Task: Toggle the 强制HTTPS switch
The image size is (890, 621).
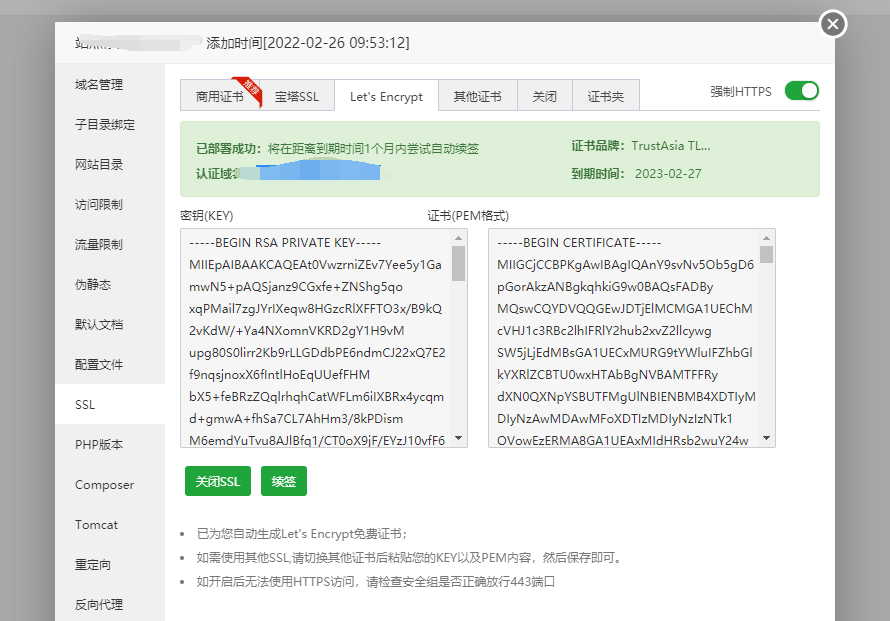Action: click(801, 91)
